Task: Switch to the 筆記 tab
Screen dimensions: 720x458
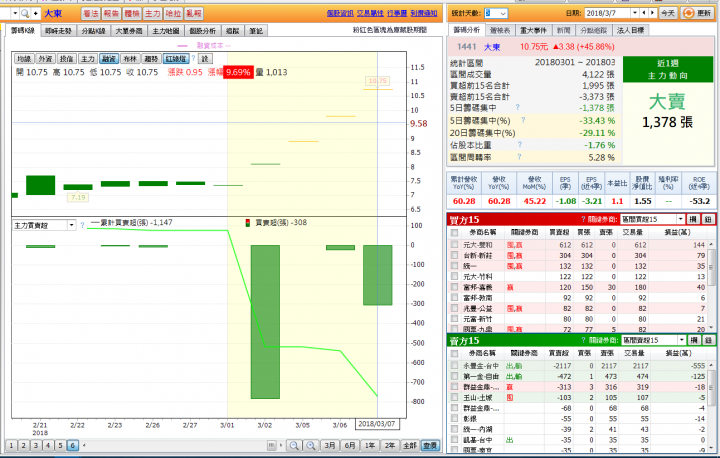Action: [256, 31]
